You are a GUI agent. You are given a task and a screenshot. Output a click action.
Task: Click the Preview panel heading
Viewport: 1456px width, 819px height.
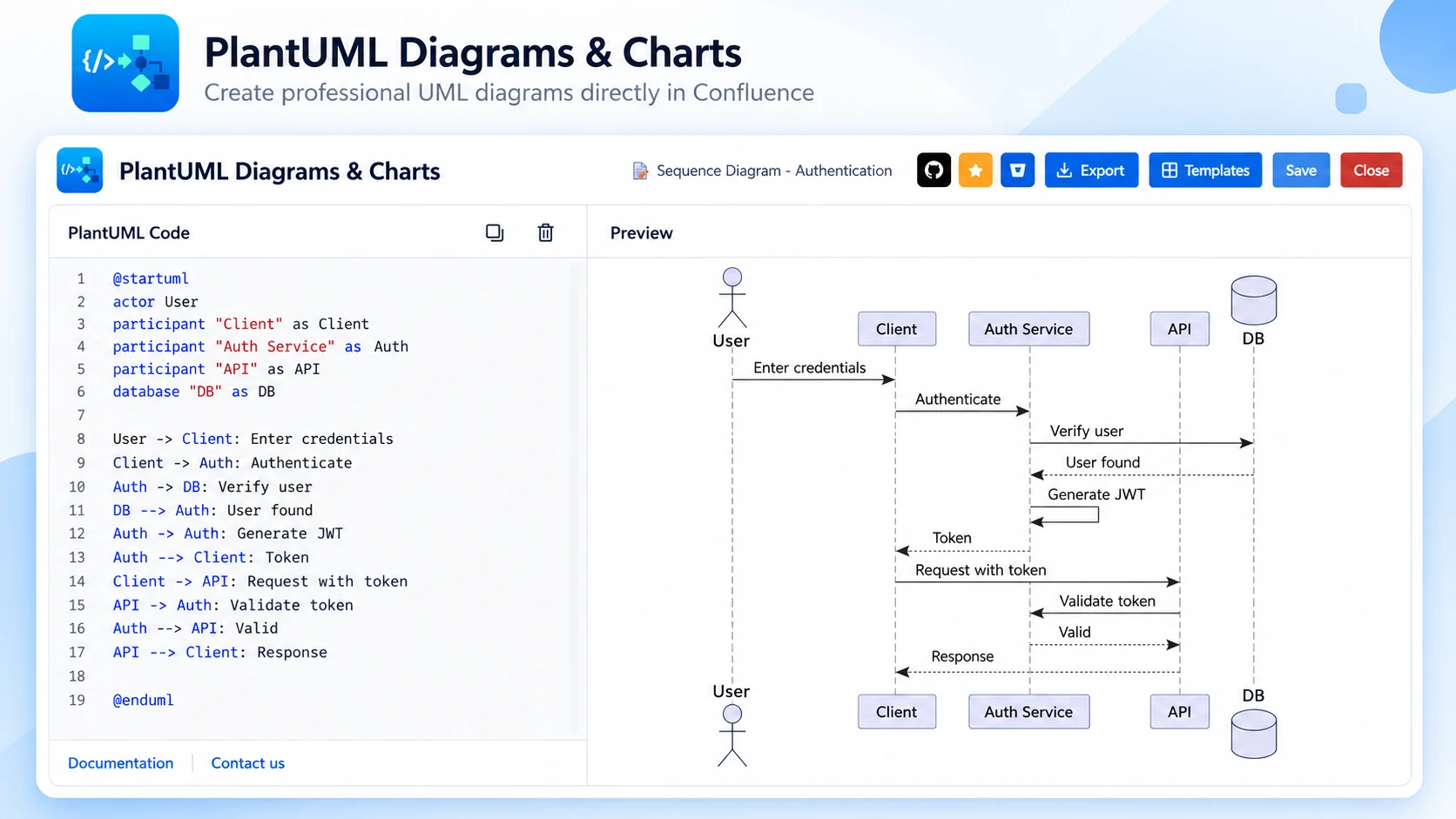click(x=641, y=232)
